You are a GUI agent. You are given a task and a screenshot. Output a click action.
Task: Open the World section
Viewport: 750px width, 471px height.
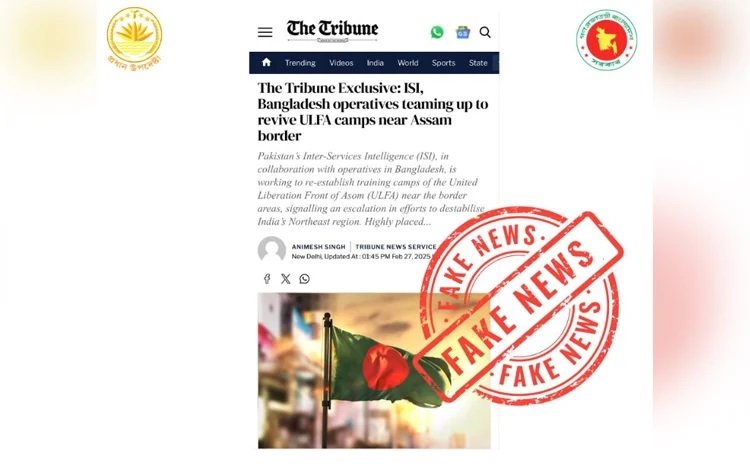(408, 63)
